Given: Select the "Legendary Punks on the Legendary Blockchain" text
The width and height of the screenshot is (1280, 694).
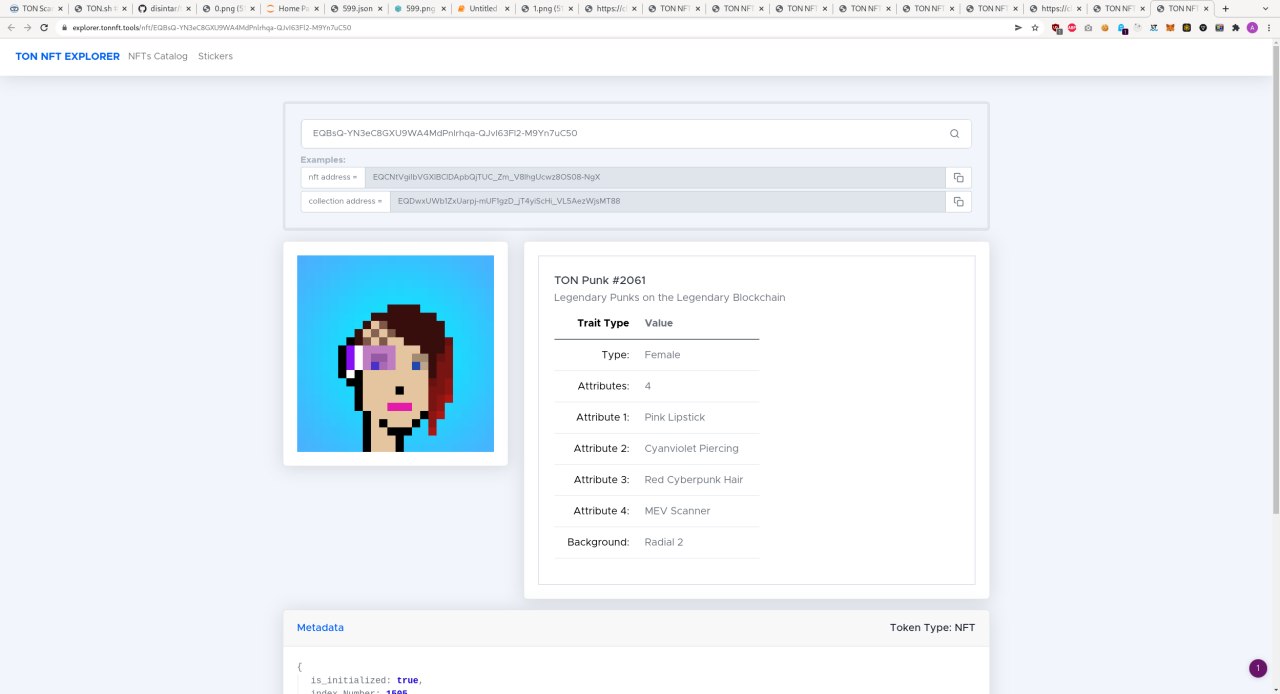Looking at the screenshot, I should pyautogui.click(x=670, y=298).
